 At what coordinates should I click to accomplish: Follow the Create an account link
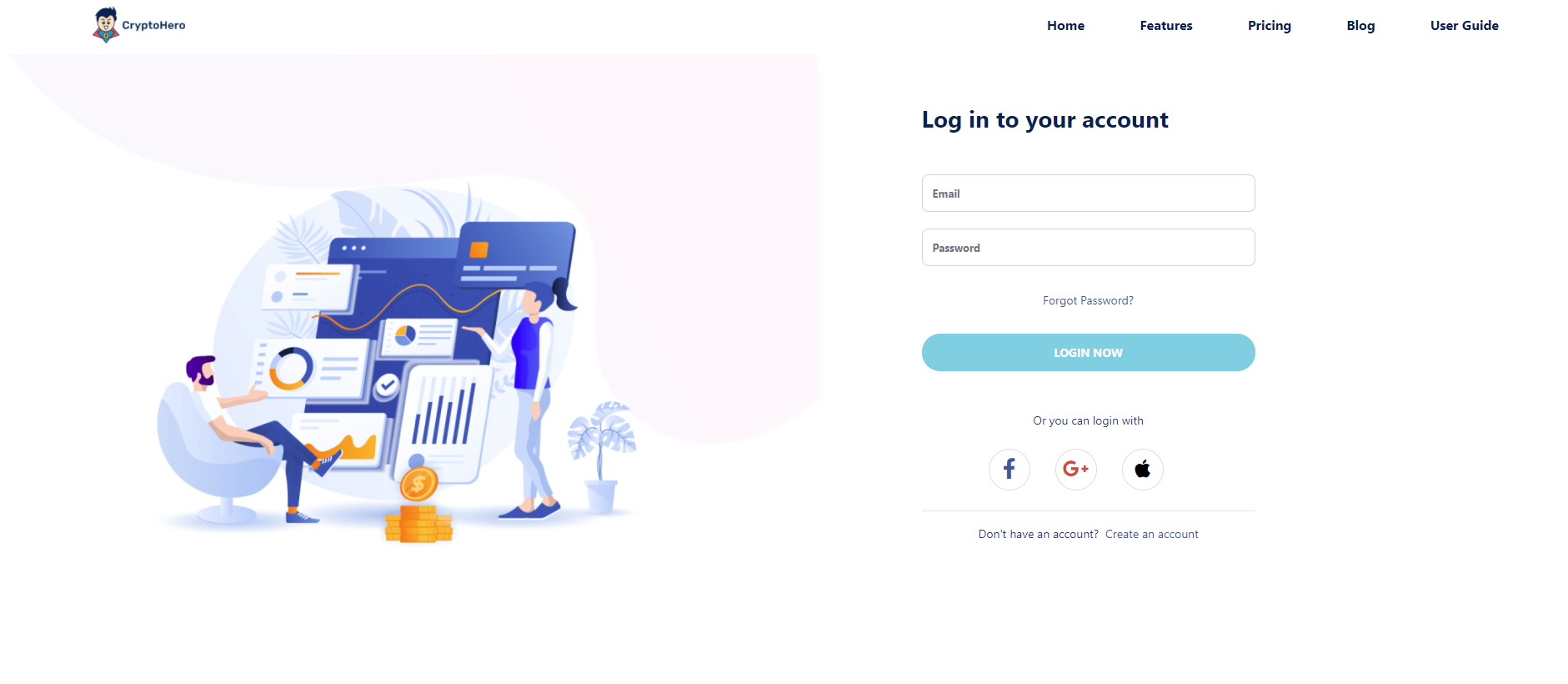click(1151, 535)
